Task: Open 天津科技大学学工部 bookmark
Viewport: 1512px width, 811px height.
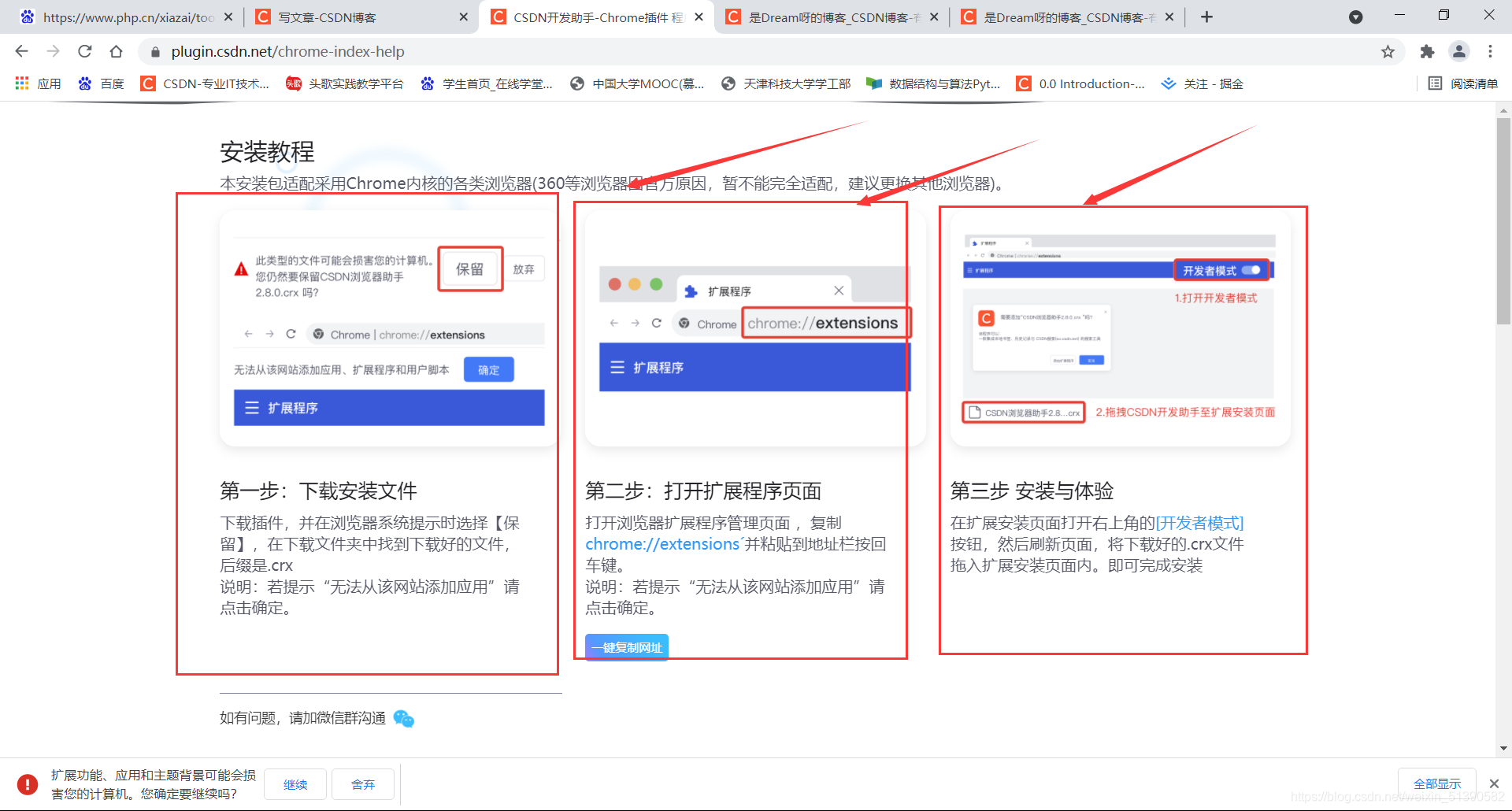Action: click(786, 83)
